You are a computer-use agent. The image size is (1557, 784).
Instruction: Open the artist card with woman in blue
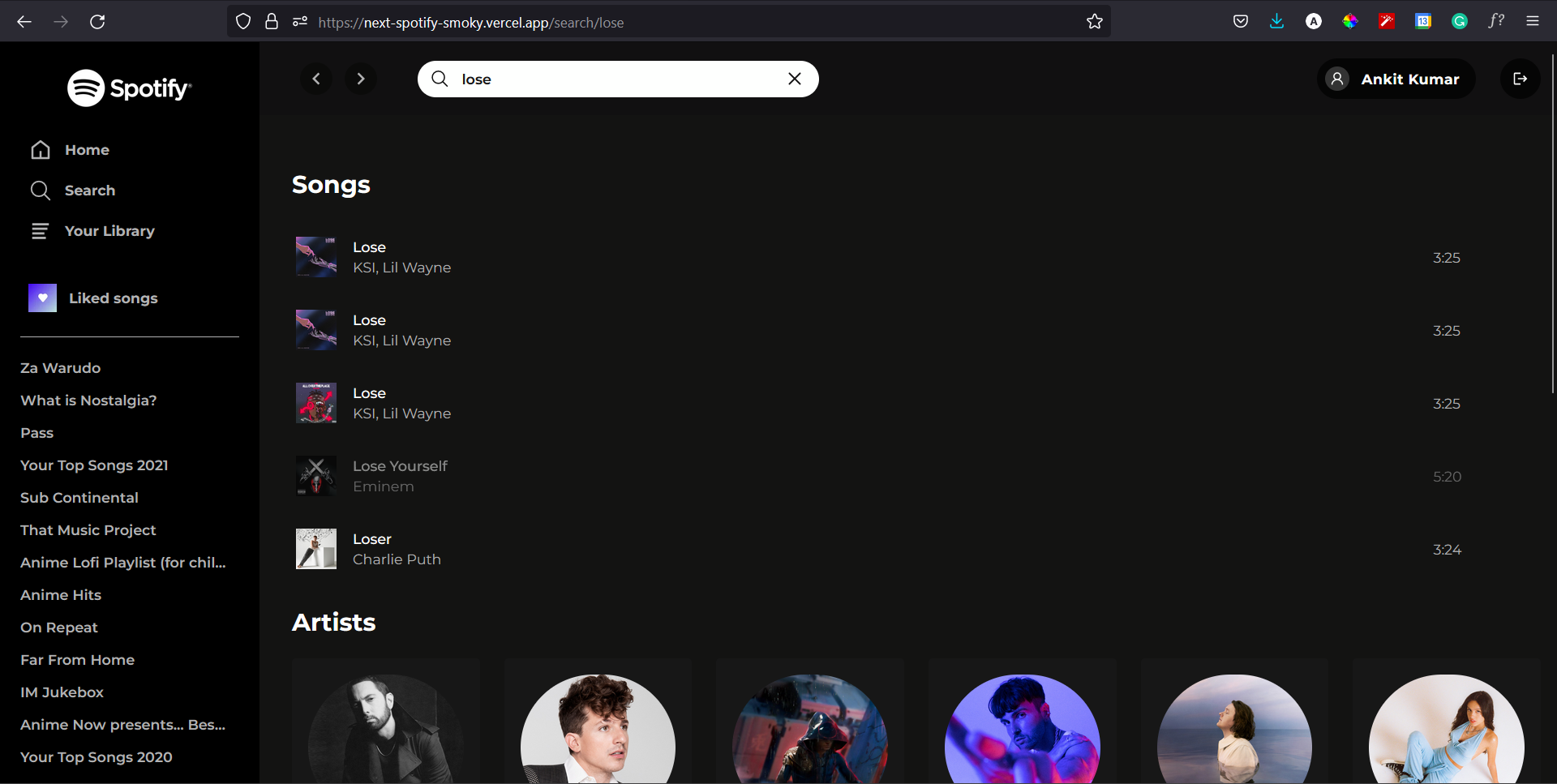tap(1447, 729)
